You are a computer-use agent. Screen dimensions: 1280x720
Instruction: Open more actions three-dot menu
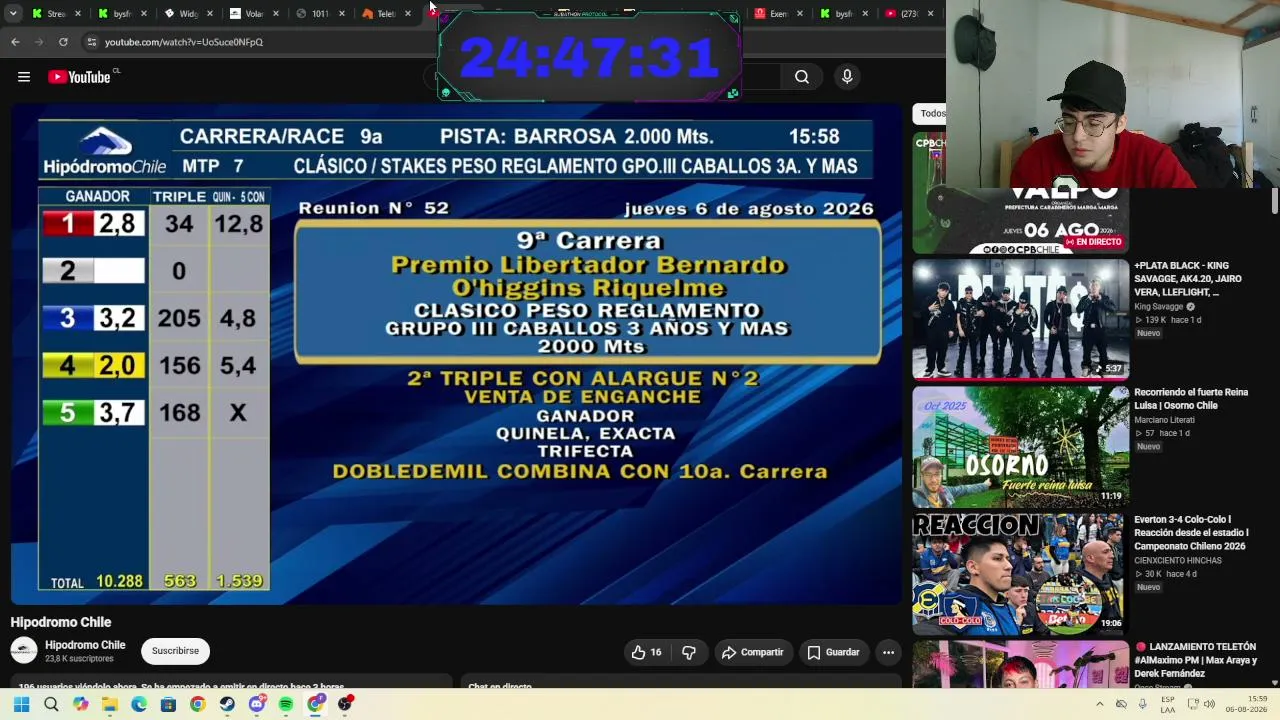click(x=888, y=652)
